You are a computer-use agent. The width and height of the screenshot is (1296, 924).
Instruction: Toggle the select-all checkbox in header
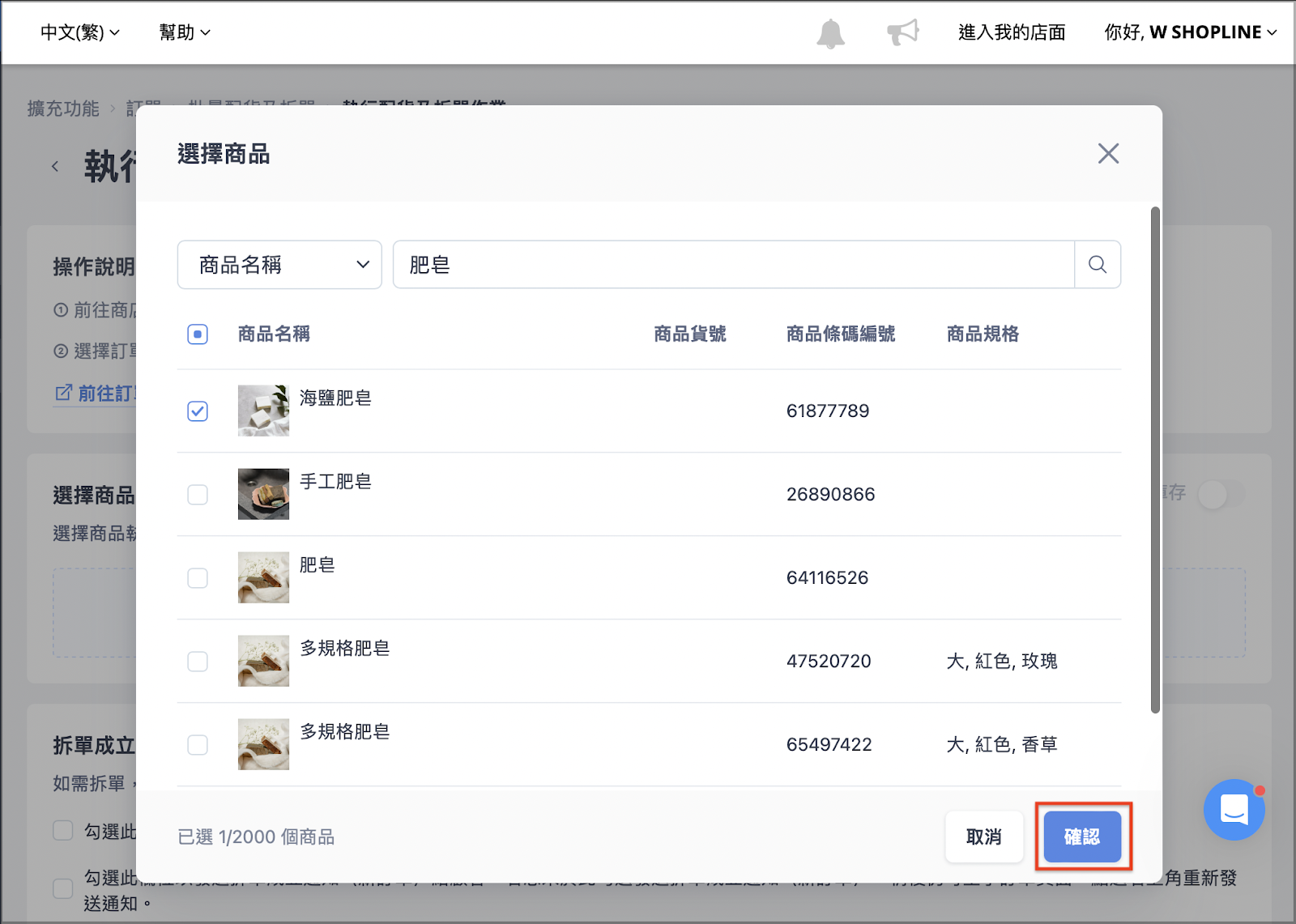pyautogui.click(x=198, y=334)
